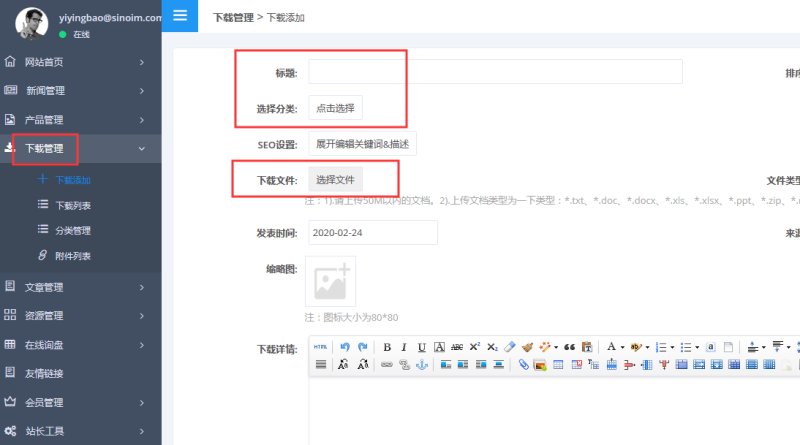
Task: Open paragraph spacing before dropdown
Action: point(764,348)
